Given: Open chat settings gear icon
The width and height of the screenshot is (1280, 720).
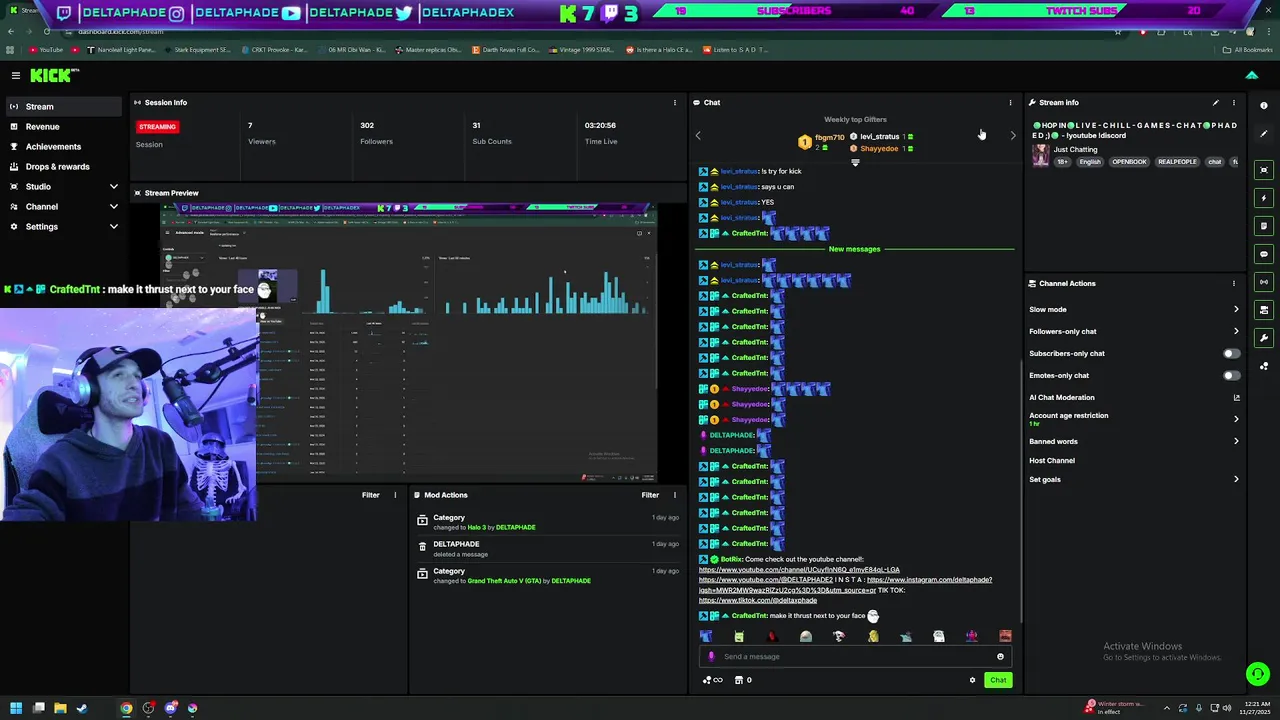Looking at the screenshot, I should [972, 680].
